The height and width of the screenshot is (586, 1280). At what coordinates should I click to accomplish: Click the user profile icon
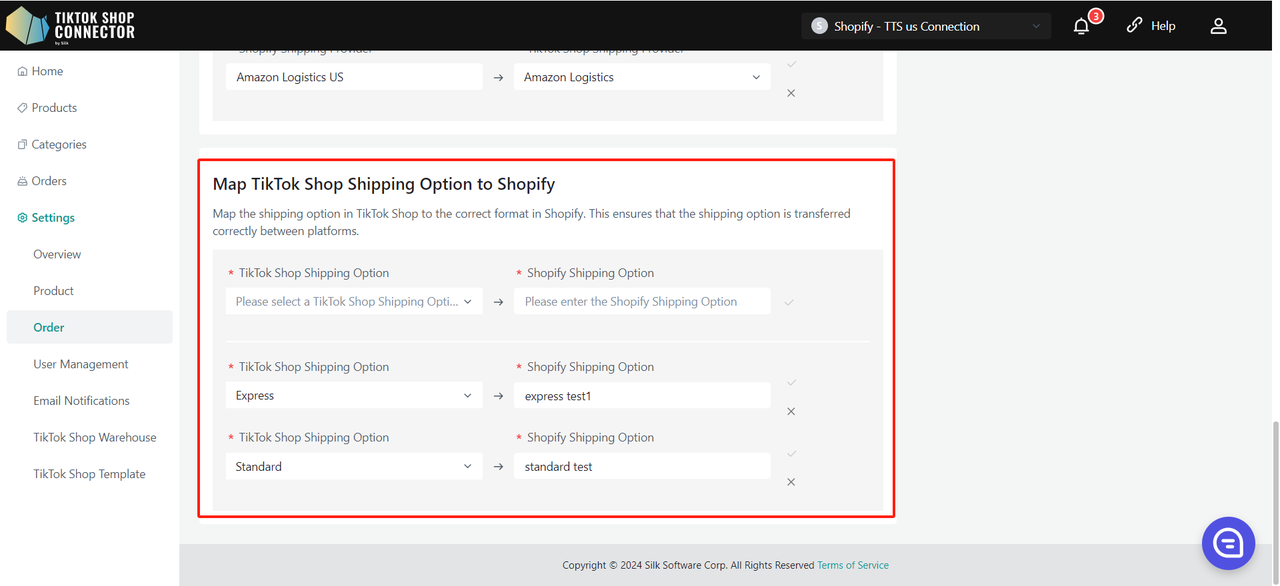[x=1218, y=27]
